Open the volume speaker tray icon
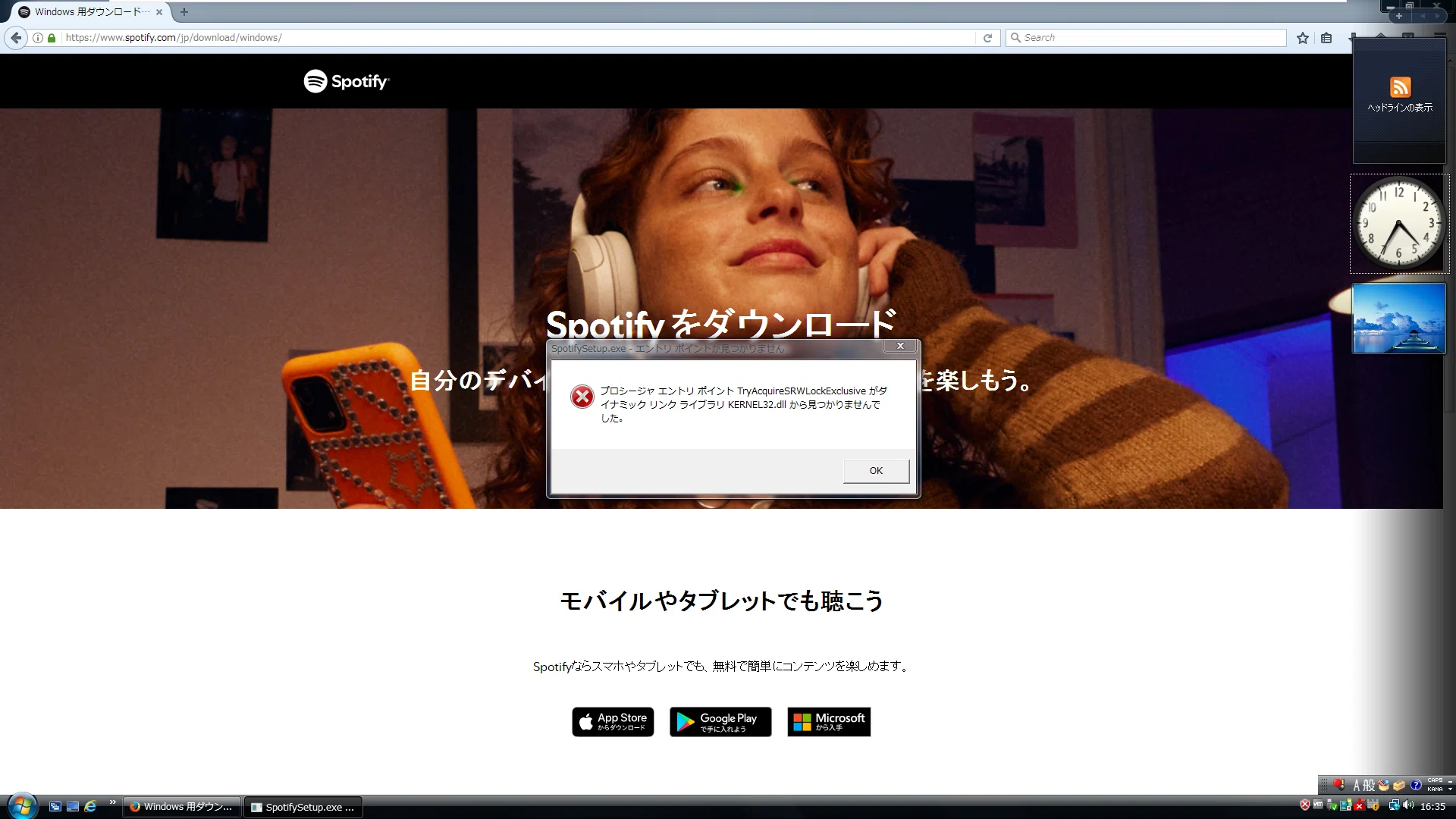 1409,805
